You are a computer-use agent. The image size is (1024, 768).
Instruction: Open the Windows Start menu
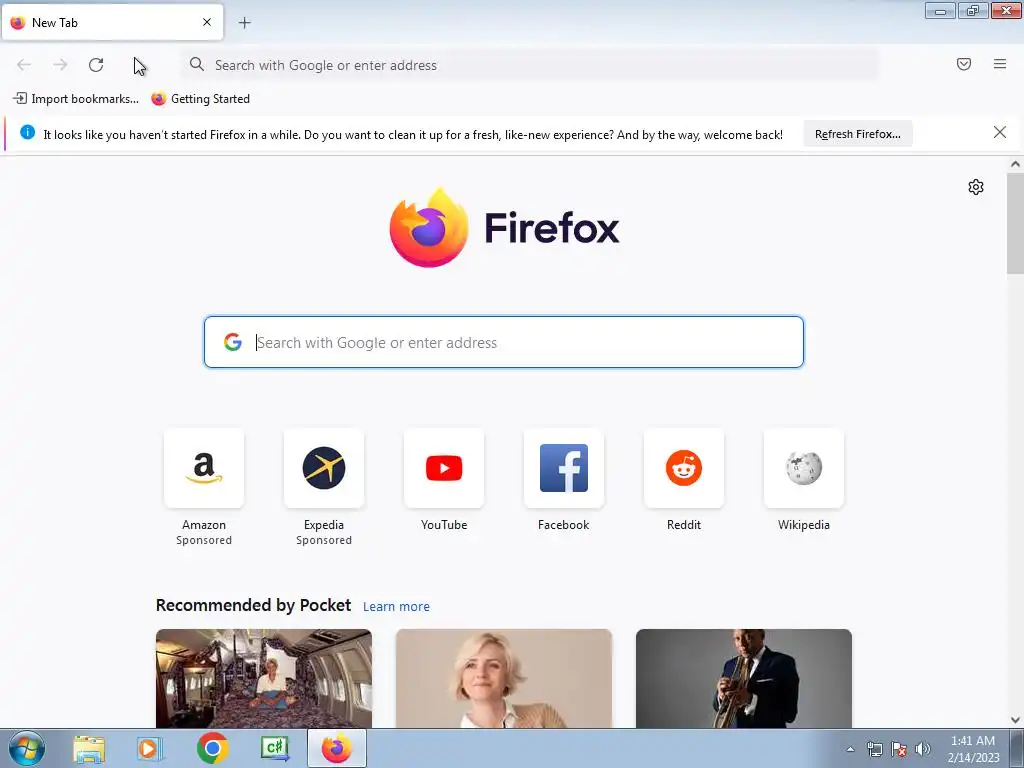(27, 748)
